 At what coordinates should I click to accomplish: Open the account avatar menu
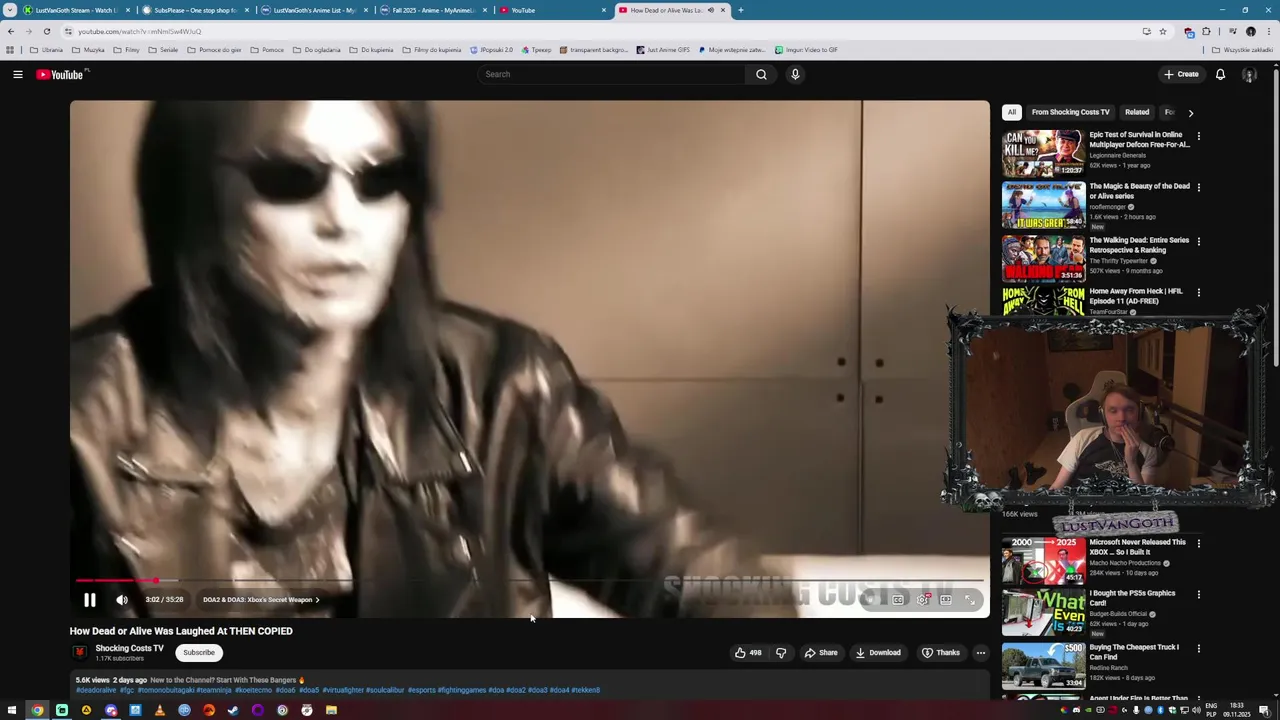[x=1249, y=74]
